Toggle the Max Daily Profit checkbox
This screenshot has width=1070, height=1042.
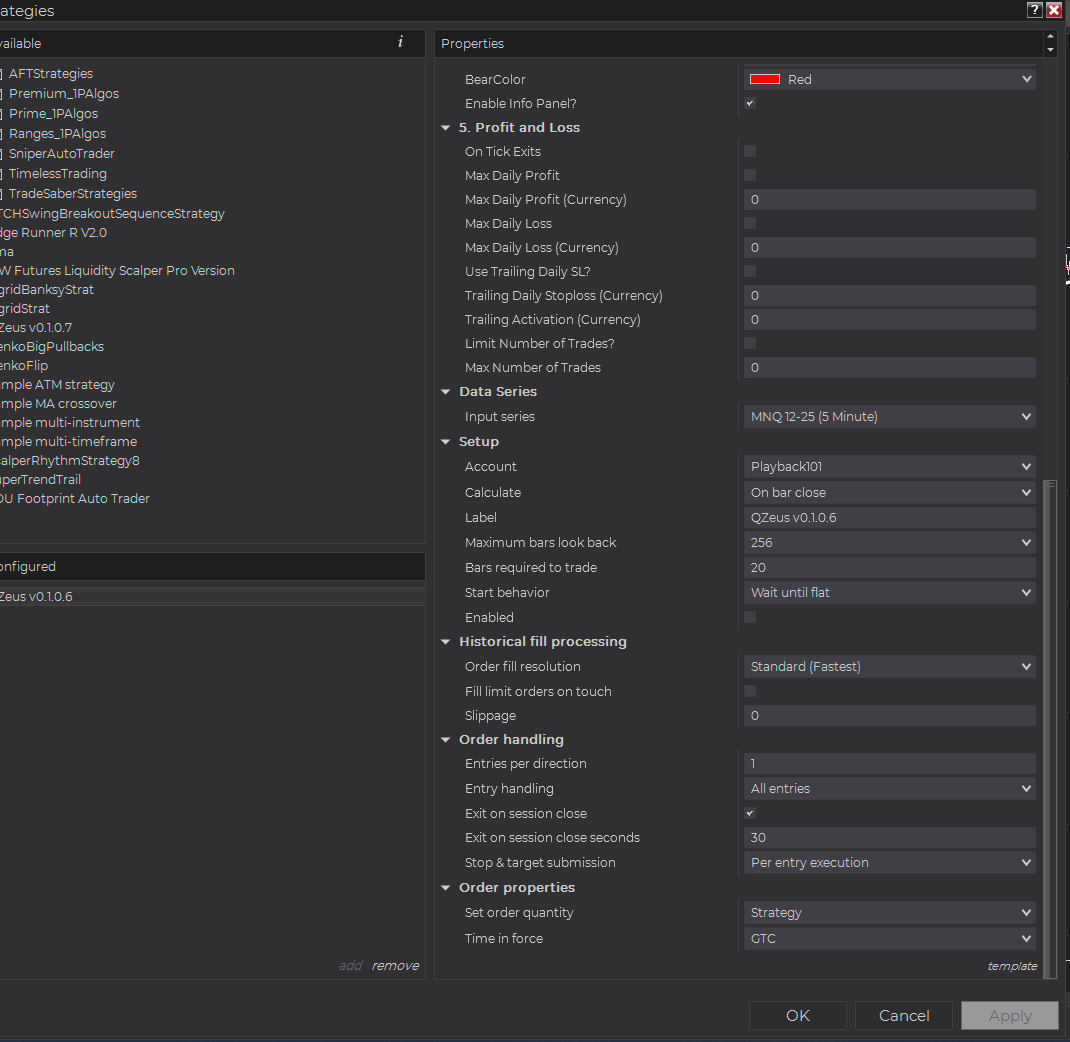(750, 176)
